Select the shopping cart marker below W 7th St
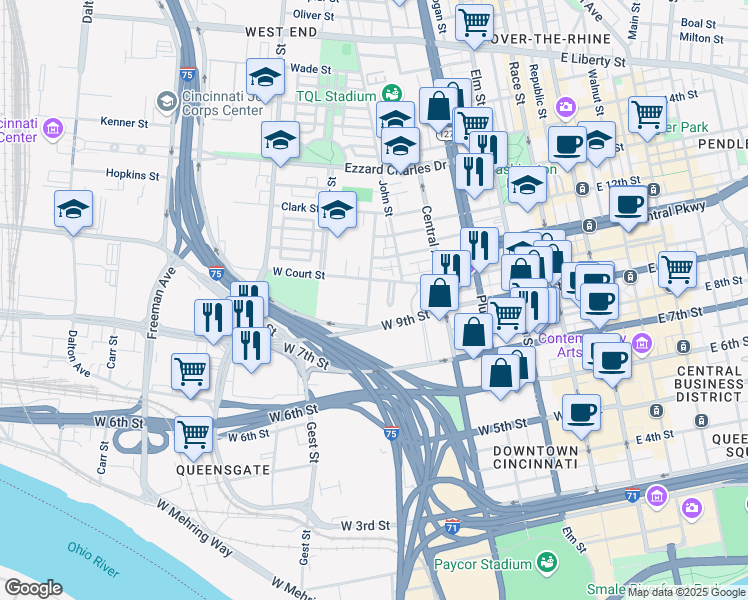 190,373
